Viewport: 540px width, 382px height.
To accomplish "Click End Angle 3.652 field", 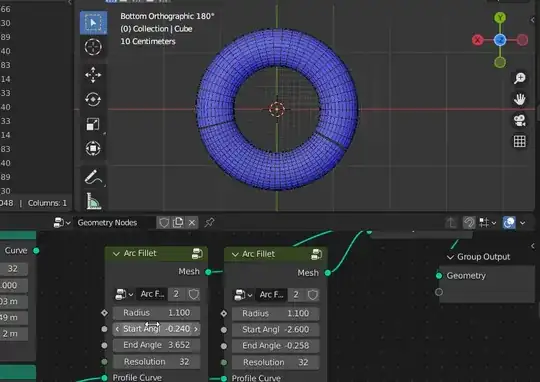I will (156, 345).
